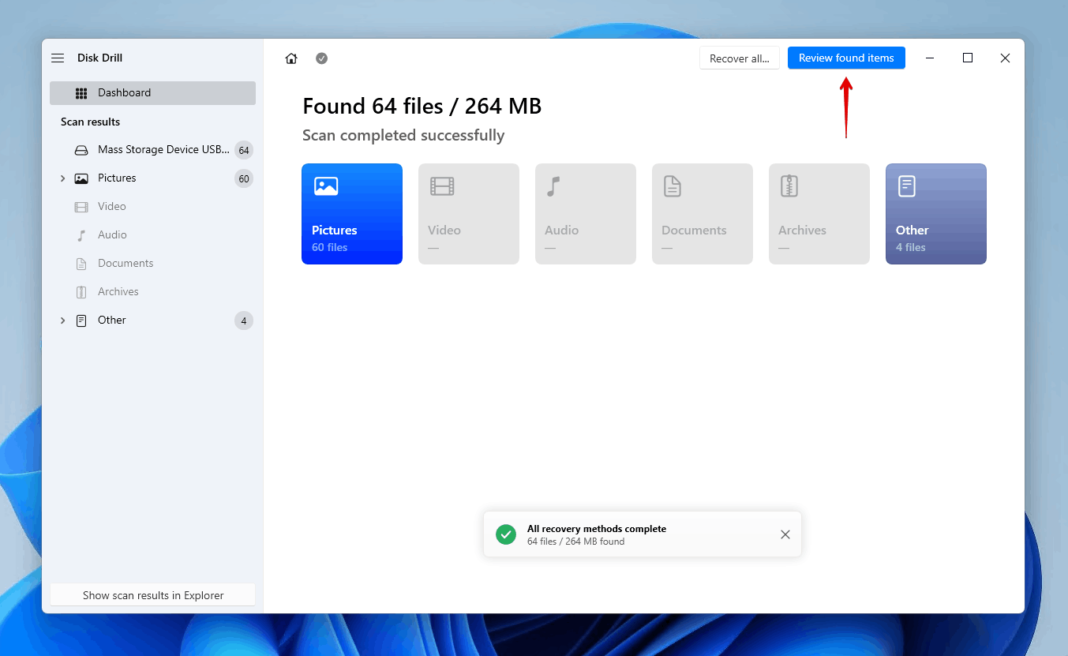The image size is (1068, 656).
Task: Select the Pictures category tile
Action: coord(351,213)
